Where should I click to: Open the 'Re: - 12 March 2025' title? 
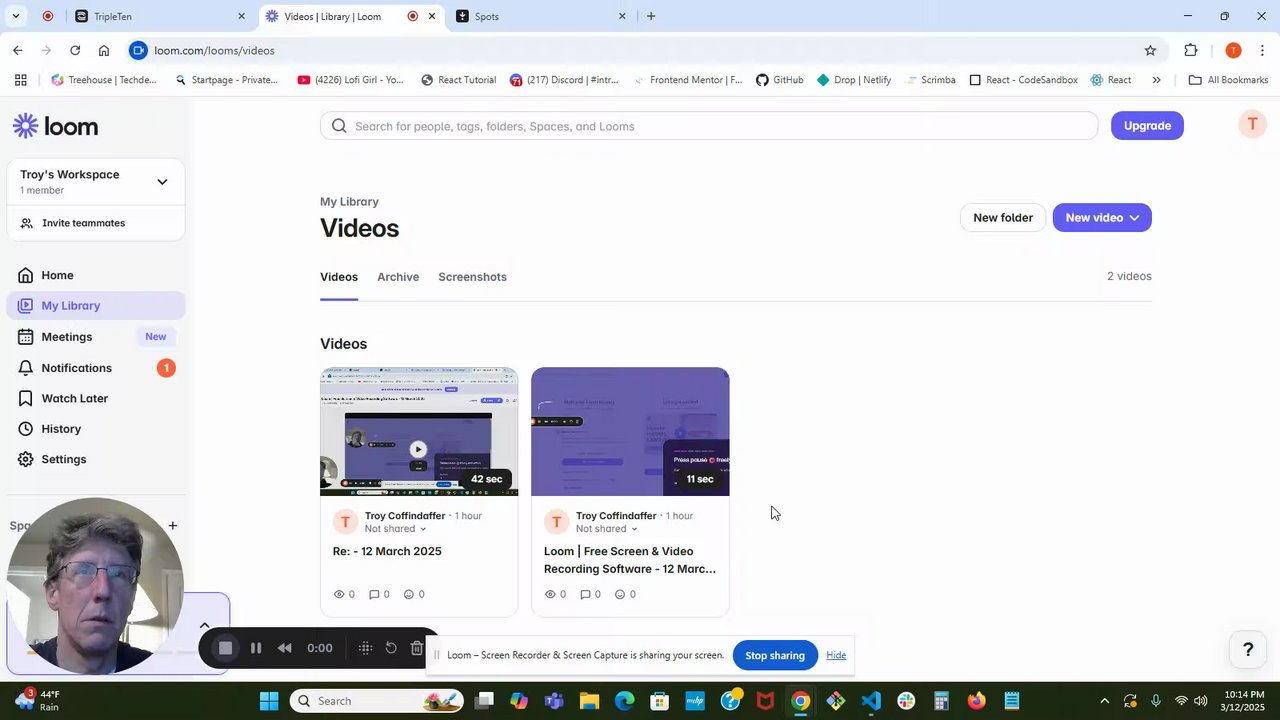387,551
